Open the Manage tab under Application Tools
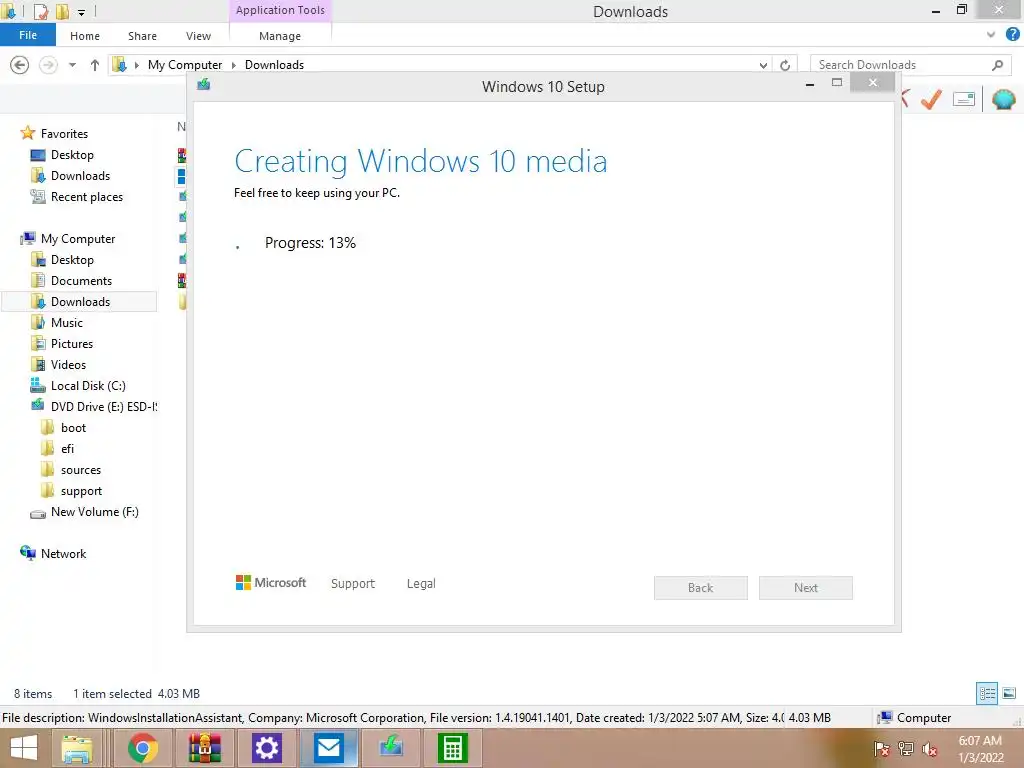 point(280,36)
